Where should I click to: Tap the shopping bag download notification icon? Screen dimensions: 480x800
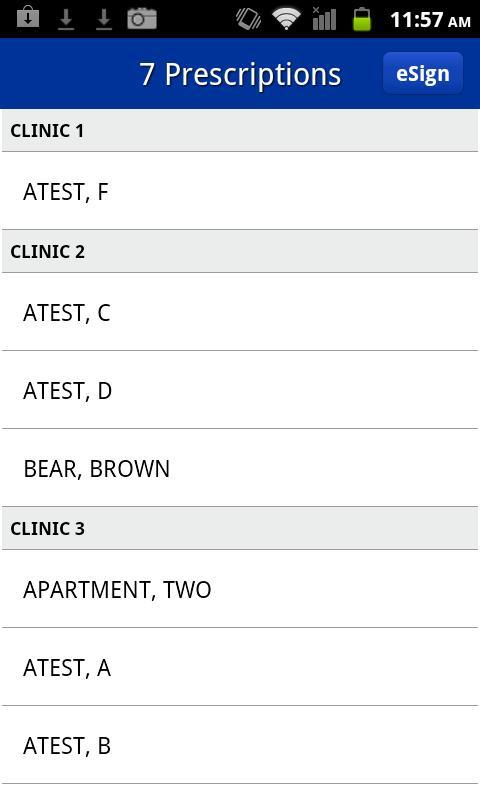(28, 17)
